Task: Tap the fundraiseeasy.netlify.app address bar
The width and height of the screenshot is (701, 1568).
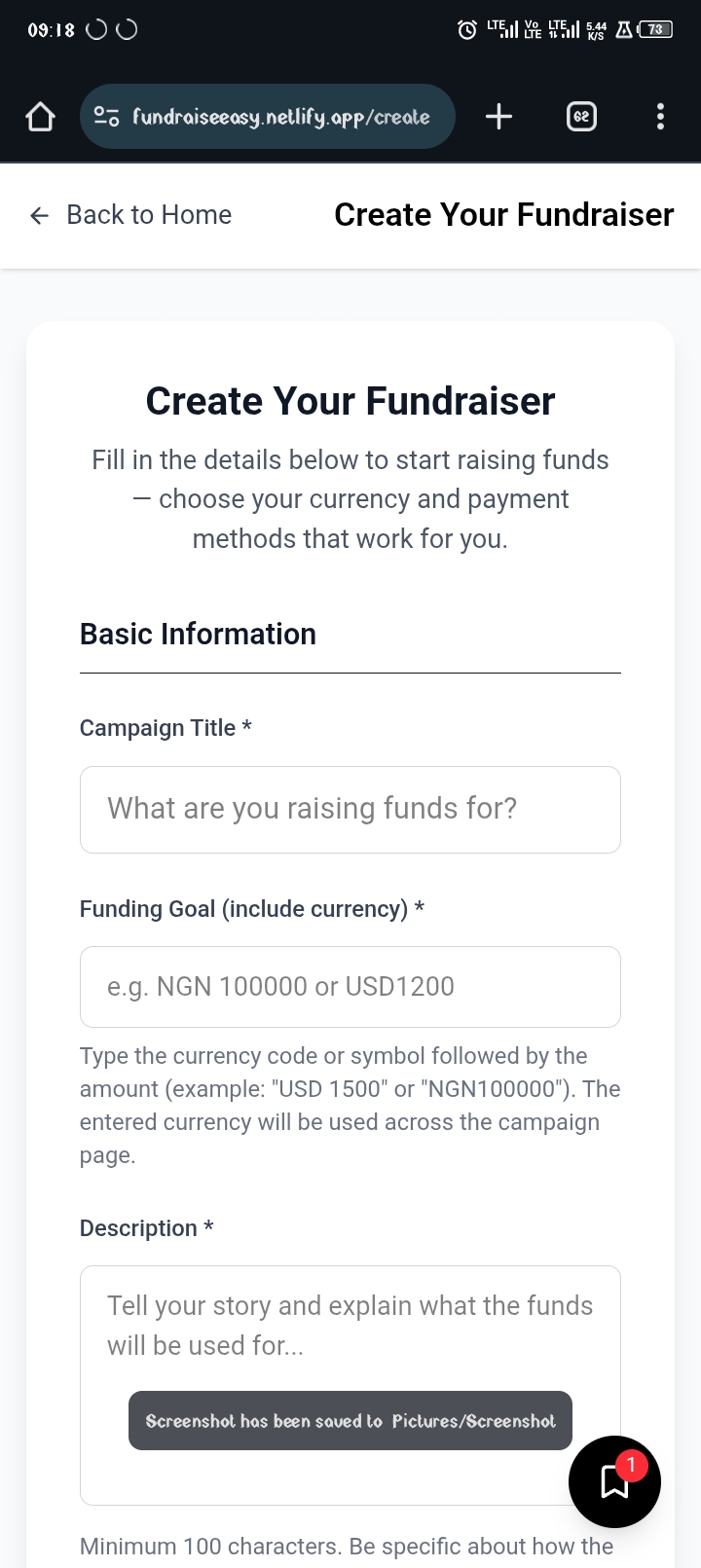Action: tap(280, 117)
